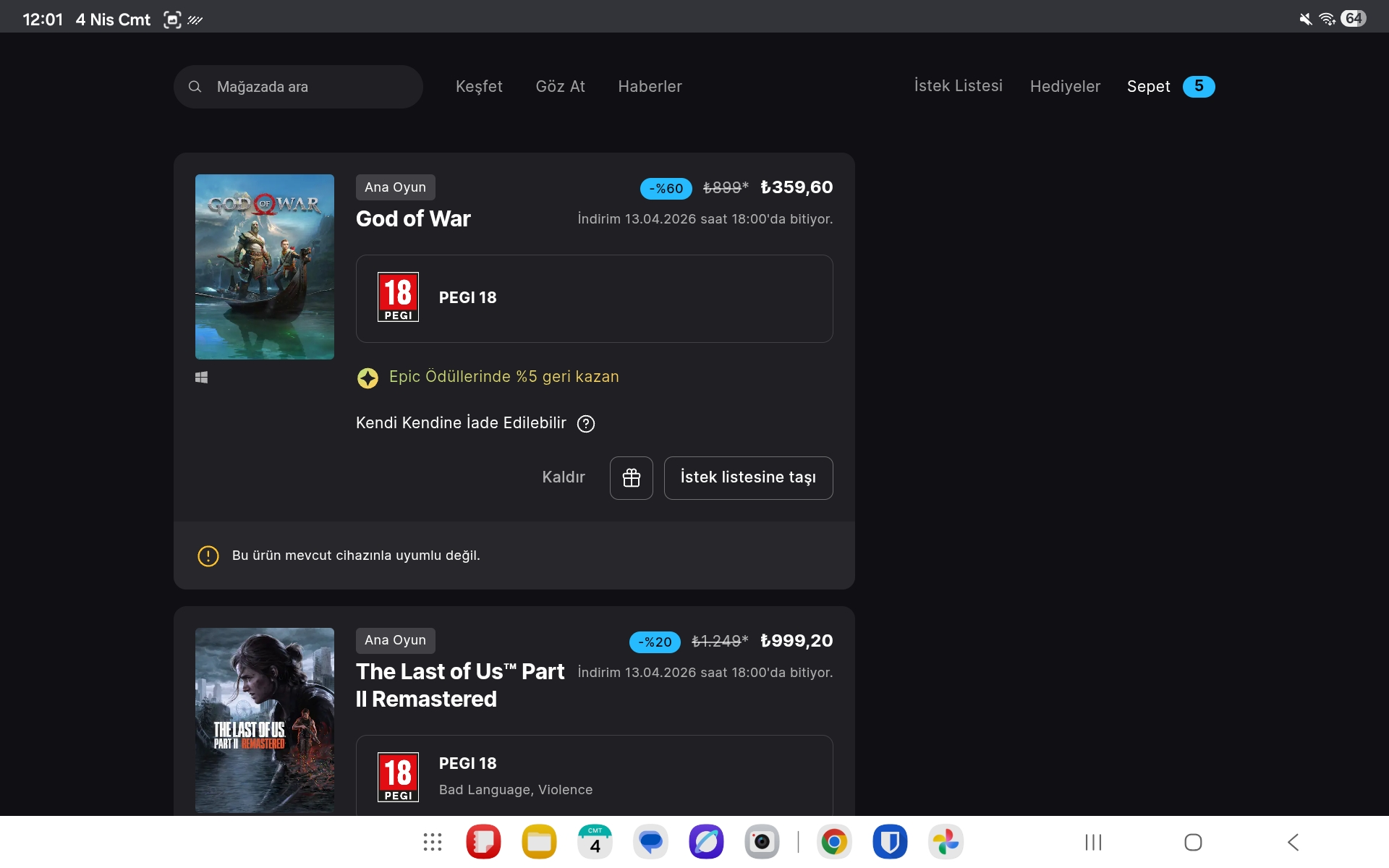The width and height of the screenshot is (1389, 868).
Task: Select the ₺359,60 discounted price
Action: click(797, 187)
